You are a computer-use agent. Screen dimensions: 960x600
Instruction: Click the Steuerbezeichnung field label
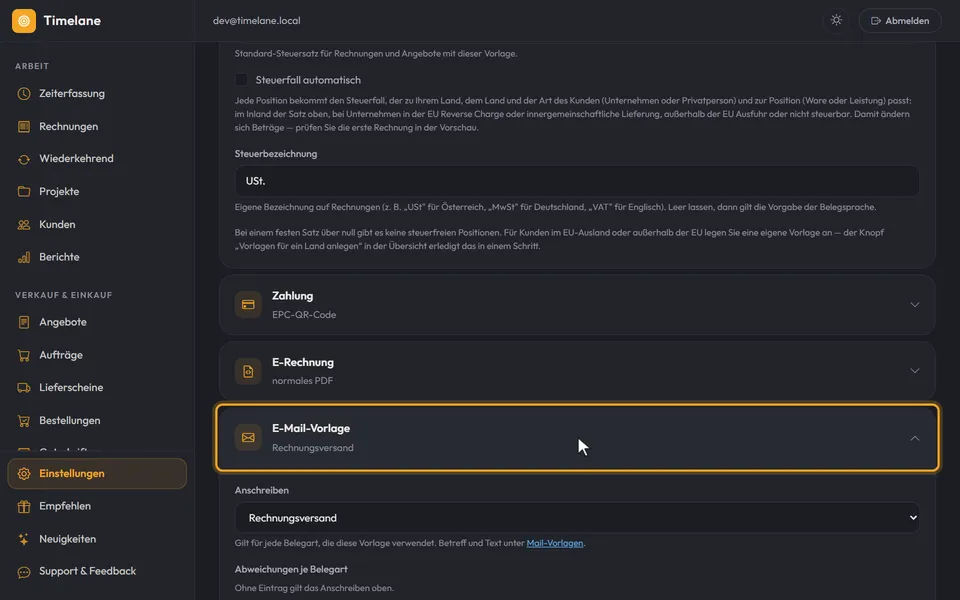point(276,154)
